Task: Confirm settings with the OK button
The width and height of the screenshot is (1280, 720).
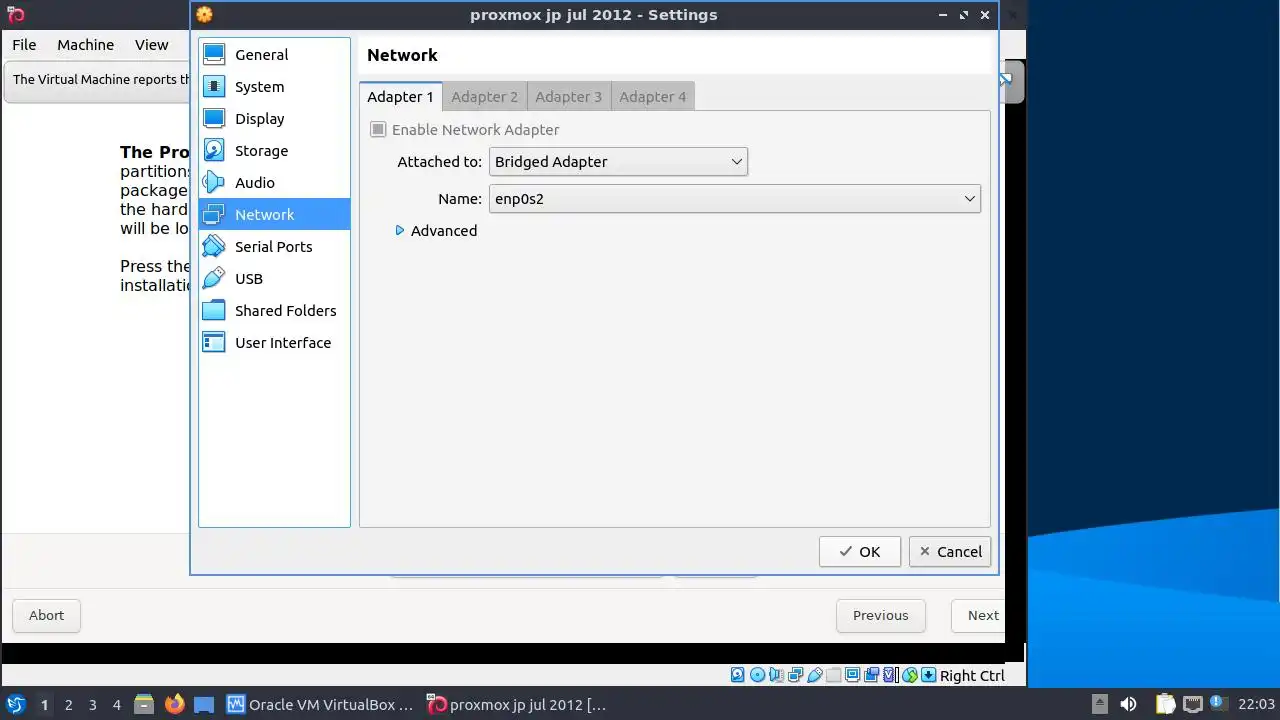Action: (x=860, y=552)
